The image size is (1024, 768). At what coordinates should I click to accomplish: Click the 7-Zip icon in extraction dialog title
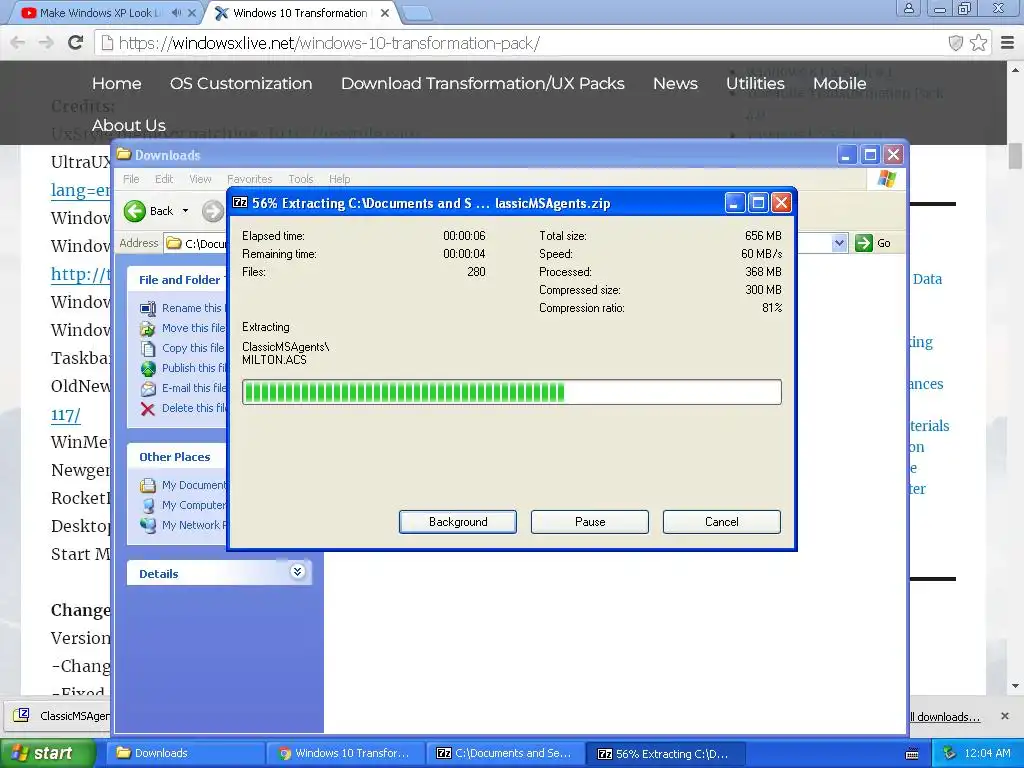click(x=240, y=203)
